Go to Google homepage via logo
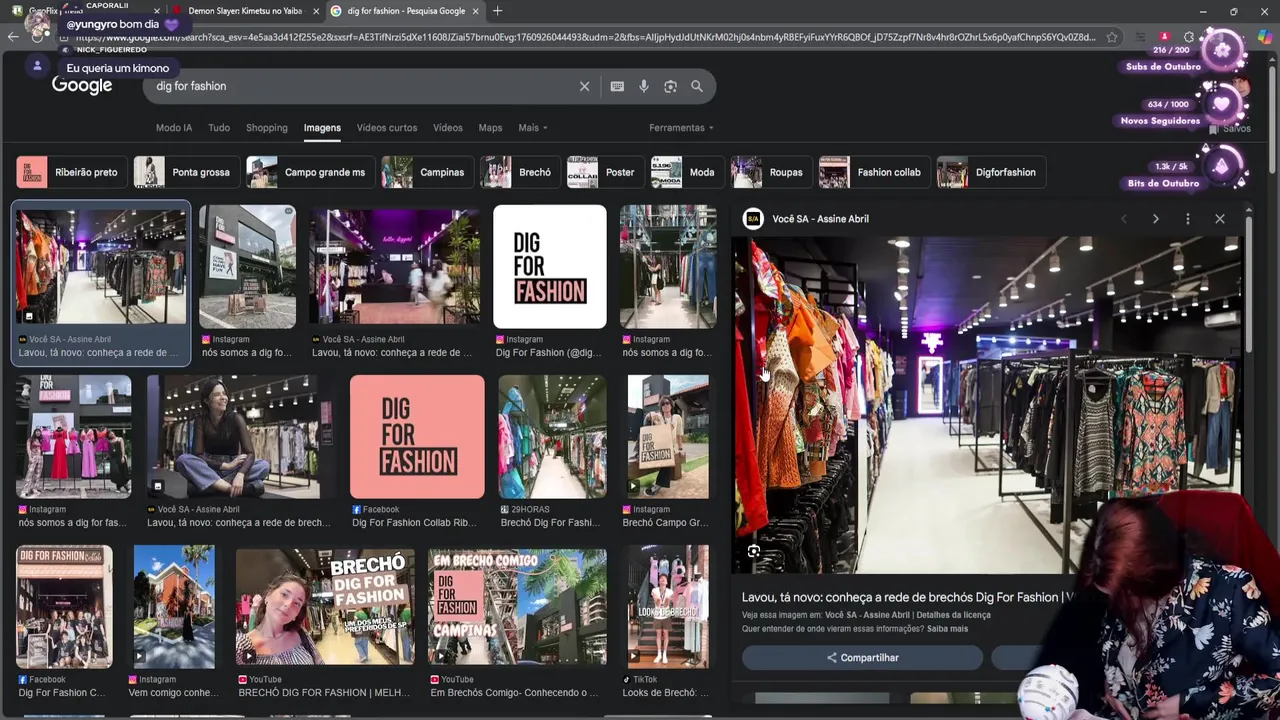 click(x=82, y=86)
